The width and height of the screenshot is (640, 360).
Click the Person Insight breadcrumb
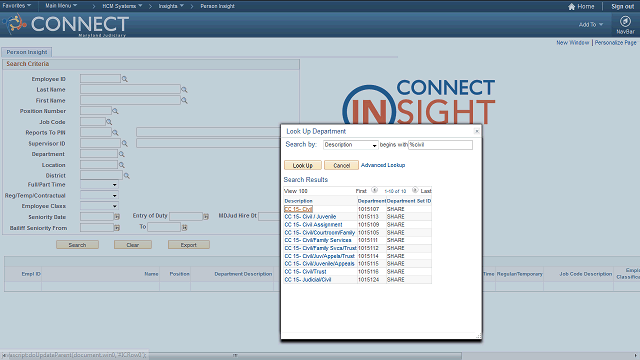click(217, 6)
